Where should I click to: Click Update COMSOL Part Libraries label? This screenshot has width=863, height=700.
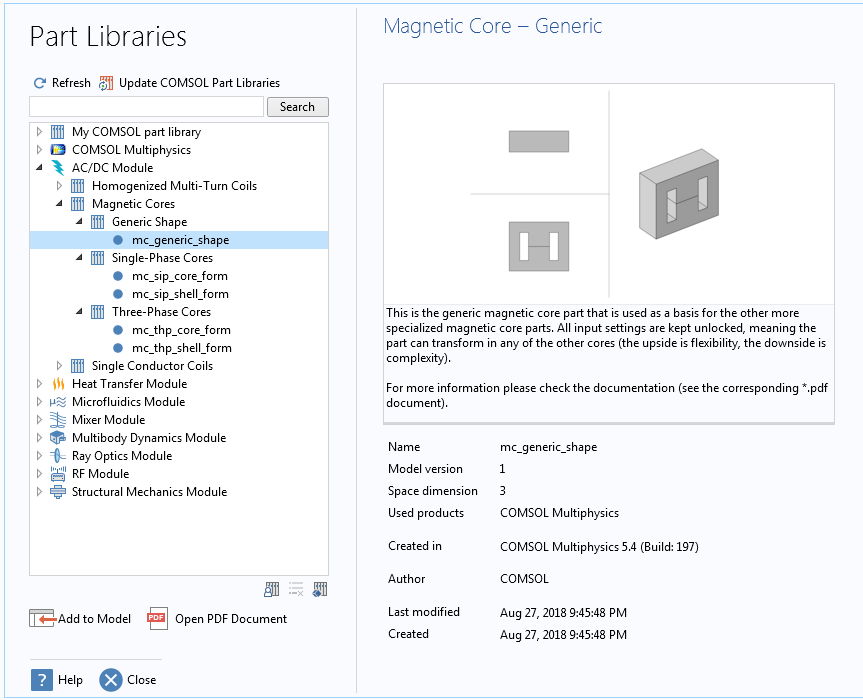(x=199, y=83)
